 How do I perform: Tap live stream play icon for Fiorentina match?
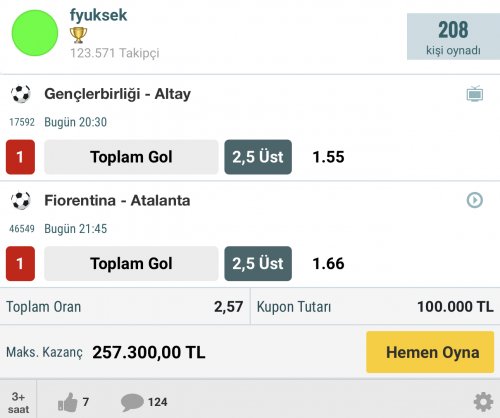coord(475,200)
